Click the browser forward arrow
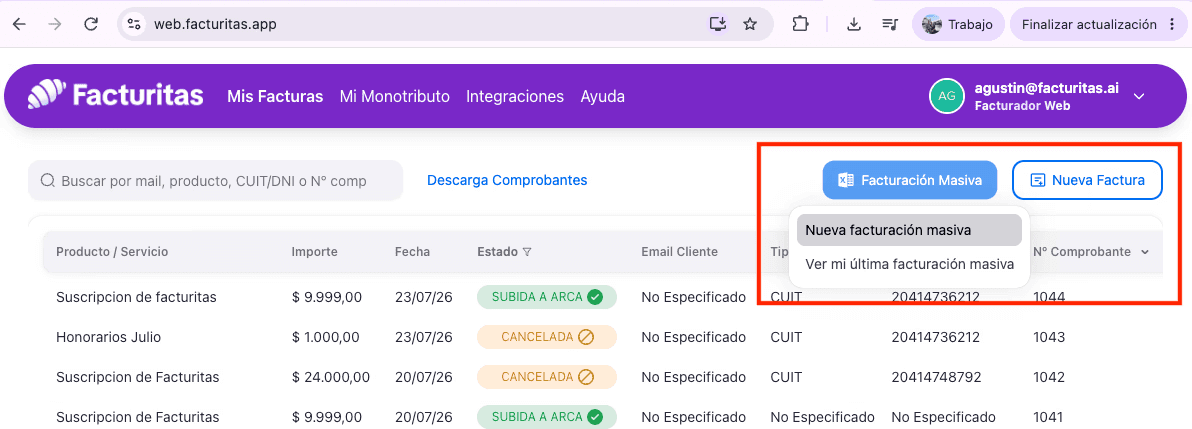Image resolution: width=1192 pixels, height=429 pixels. coord(55,24)
